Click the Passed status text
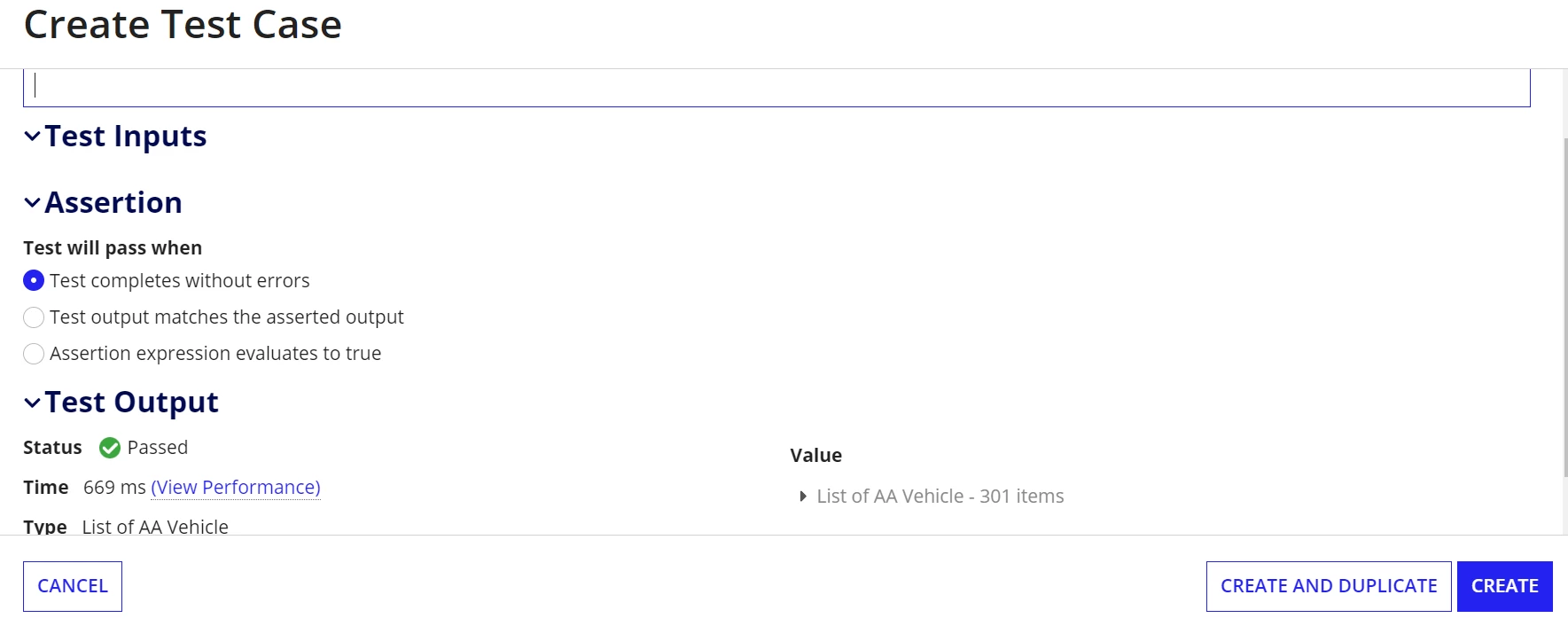Viewport: 1568px width, 626px height. click(x=158, y=448)
